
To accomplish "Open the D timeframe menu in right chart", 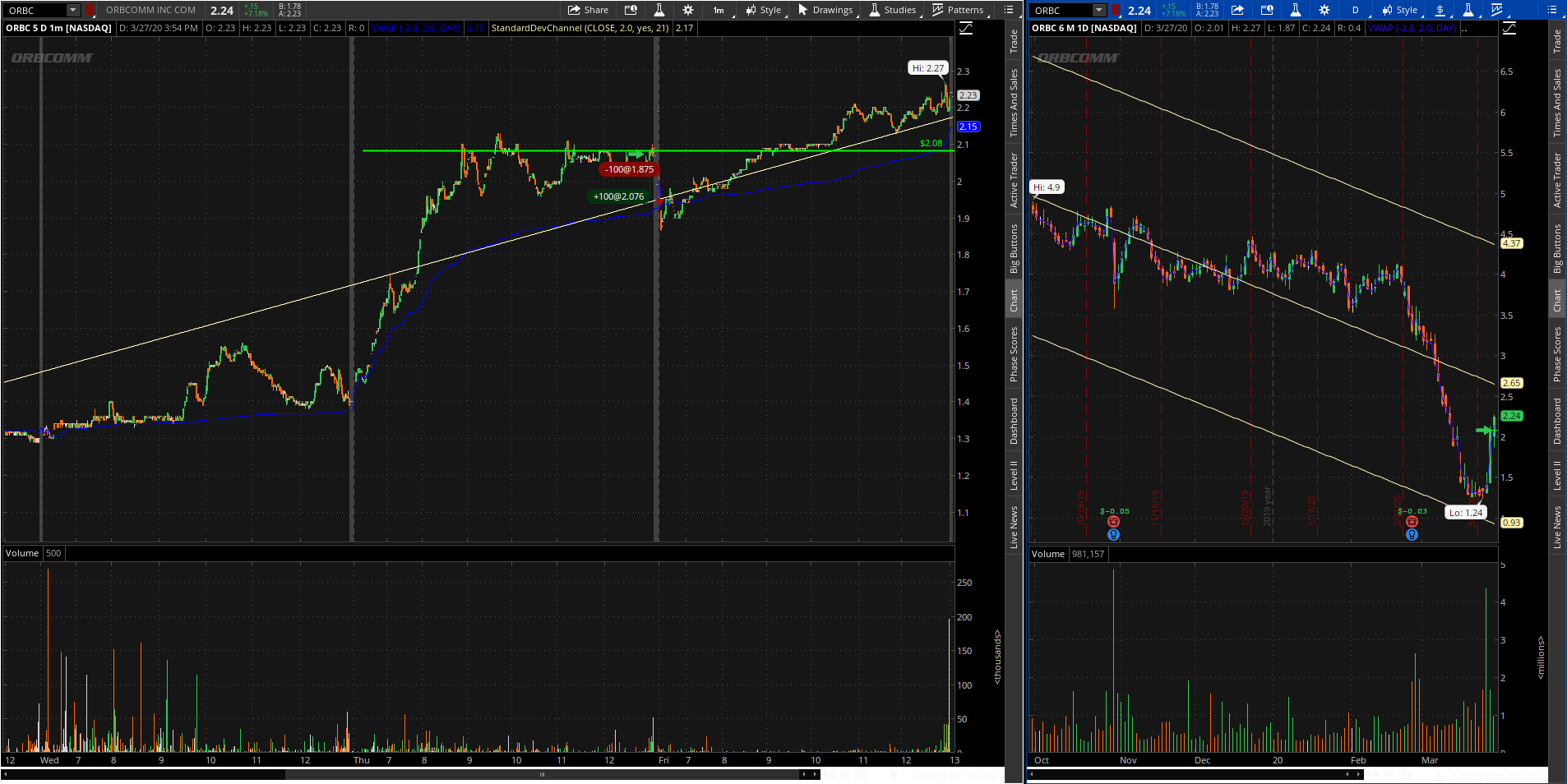I will point(1355,10).
